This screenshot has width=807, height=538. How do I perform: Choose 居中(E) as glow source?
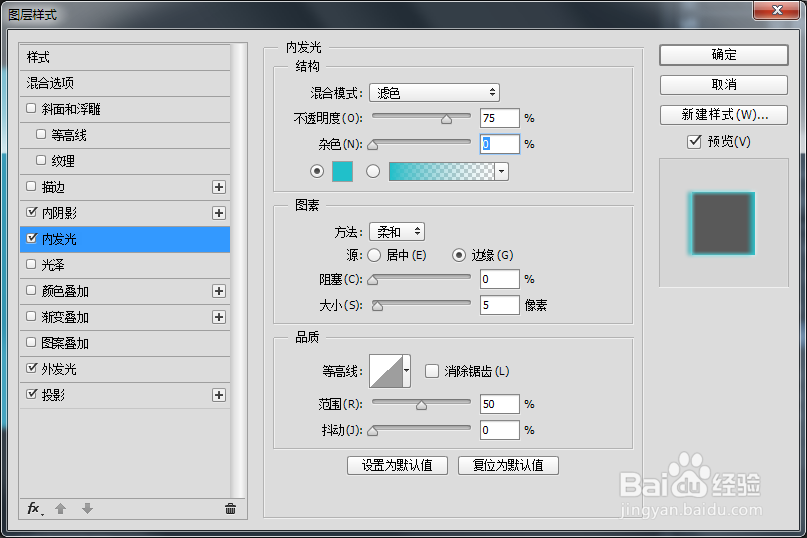(374, 255)
